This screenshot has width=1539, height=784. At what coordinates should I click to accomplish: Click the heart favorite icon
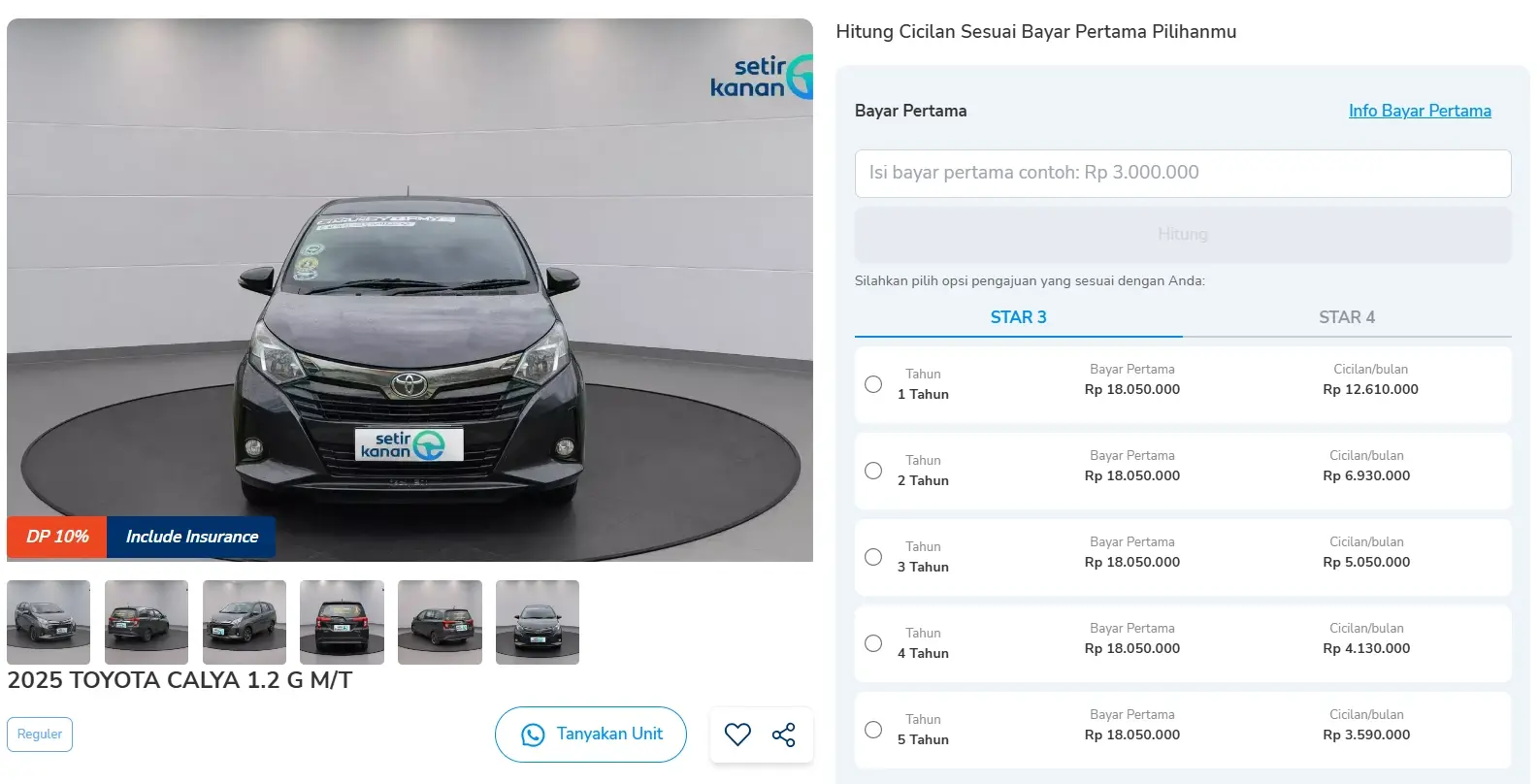[x=737, y=735]
